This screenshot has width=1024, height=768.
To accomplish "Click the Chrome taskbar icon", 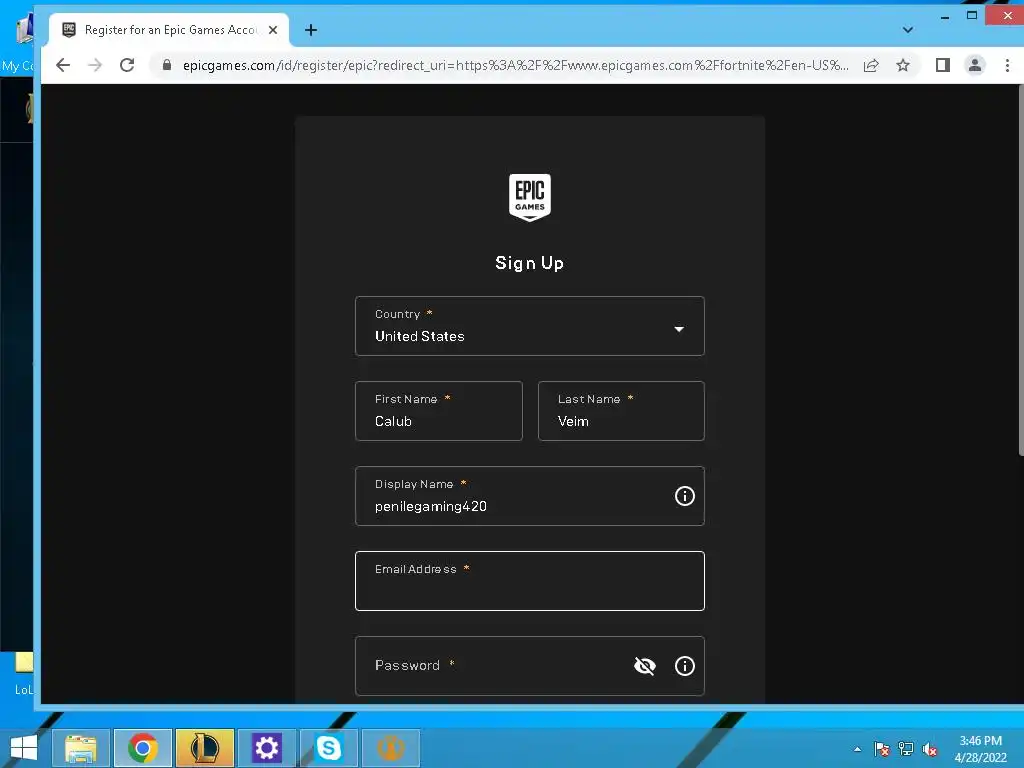I will click(142, 748).
